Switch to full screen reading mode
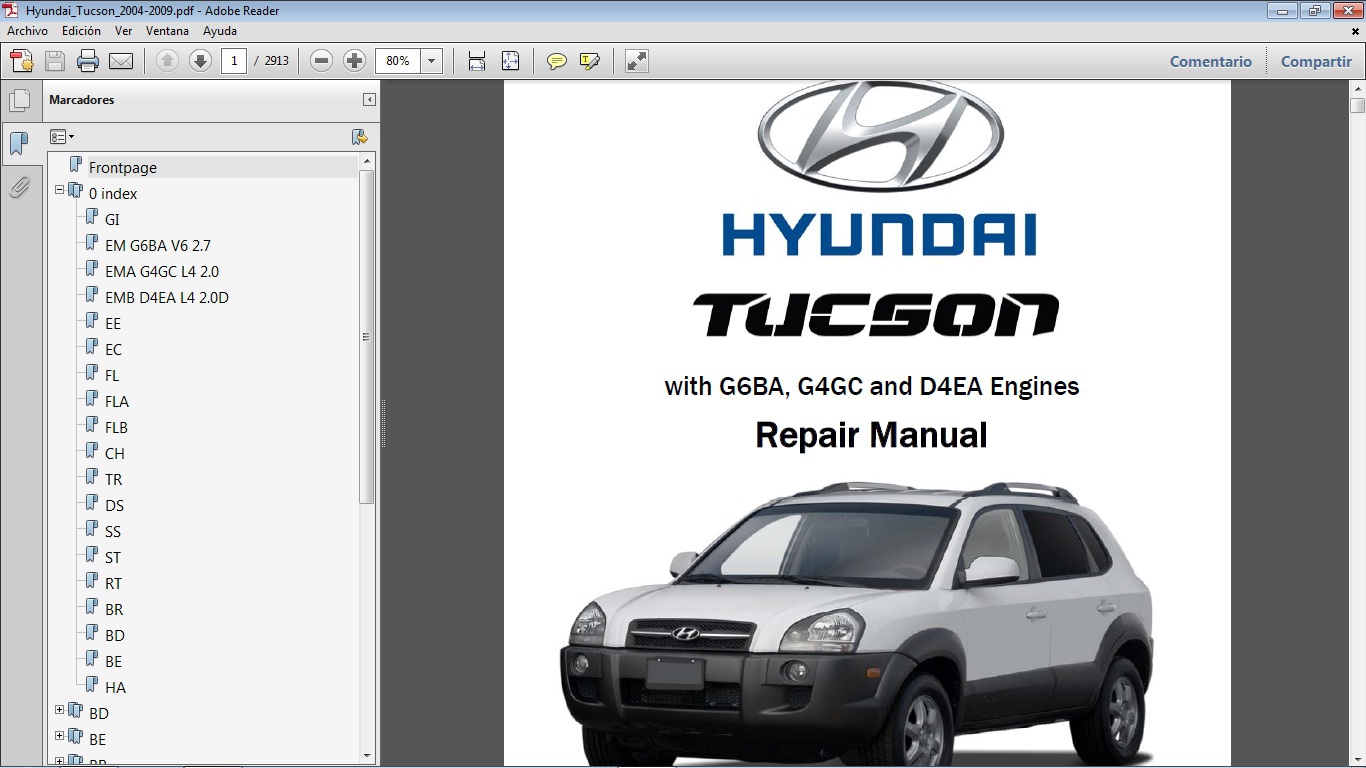The height and width of the screenshot is (768, 1366). [635, 61]
